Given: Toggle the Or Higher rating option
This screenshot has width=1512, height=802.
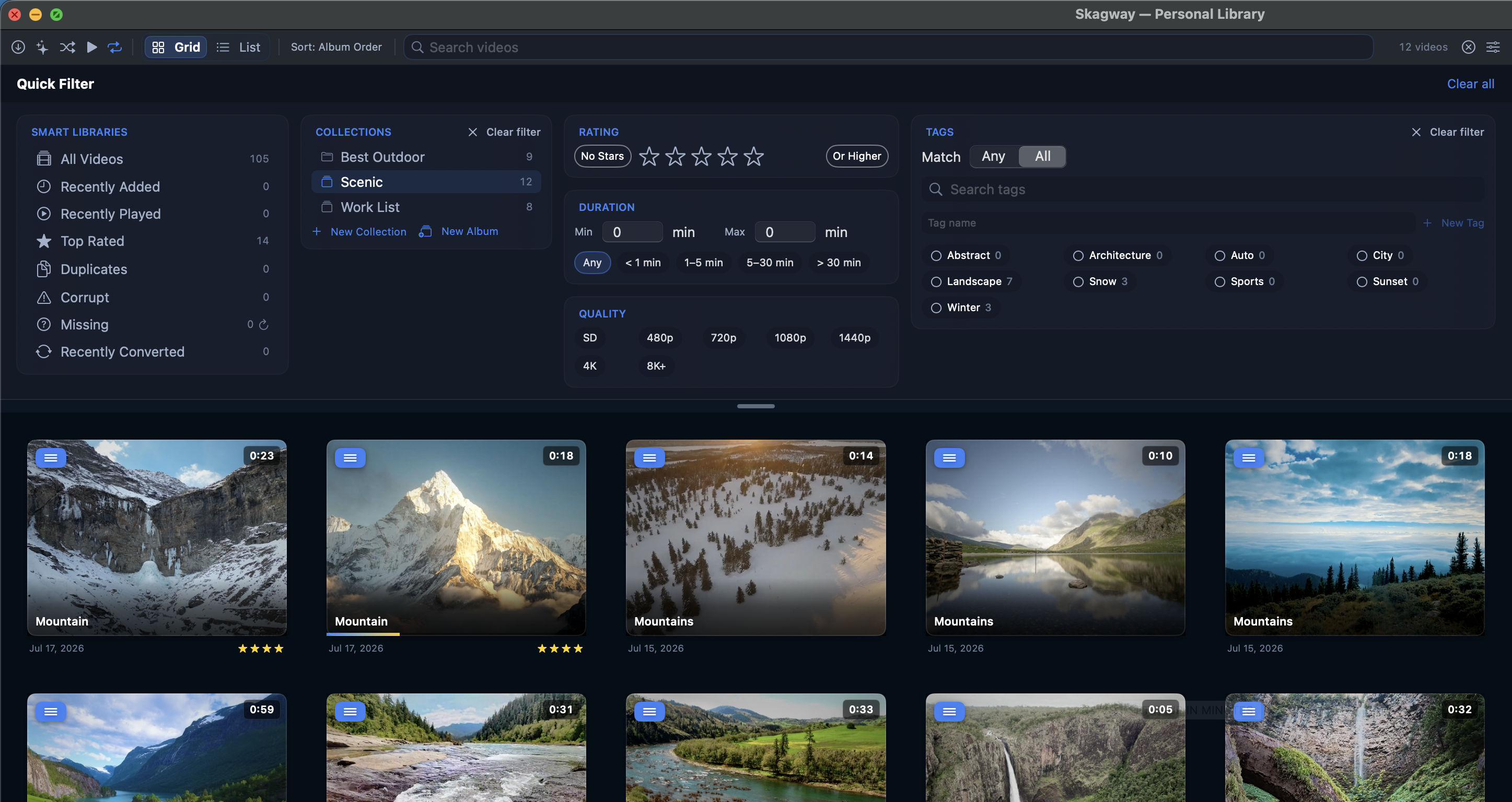Looking at the screenshot, I should click(x=857, y=156).
